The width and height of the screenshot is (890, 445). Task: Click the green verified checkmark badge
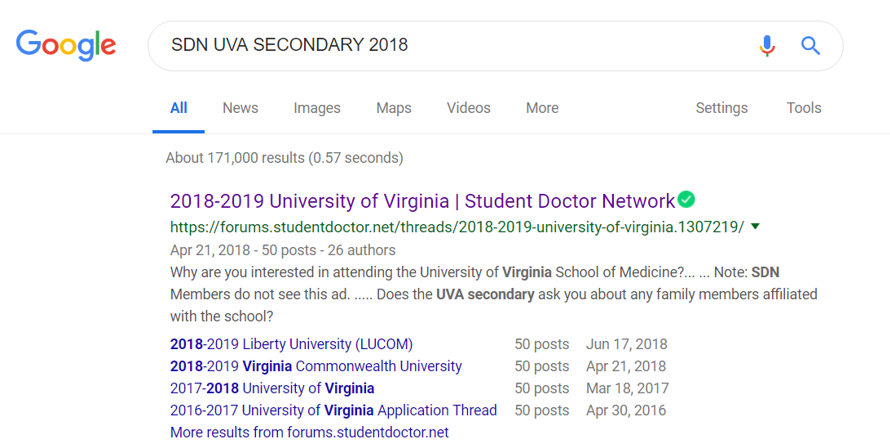pyautogui.click(x=686, y=200)
